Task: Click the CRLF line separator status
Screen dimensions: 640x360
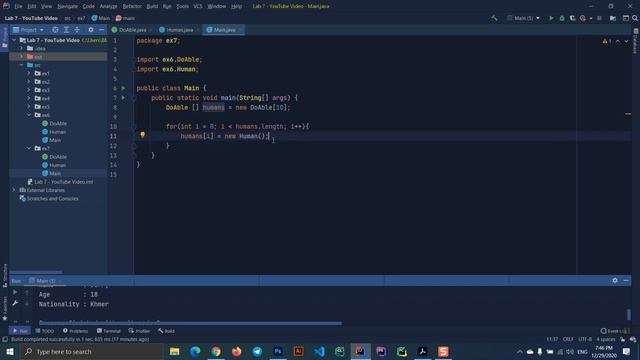Action: coord(568,339)
